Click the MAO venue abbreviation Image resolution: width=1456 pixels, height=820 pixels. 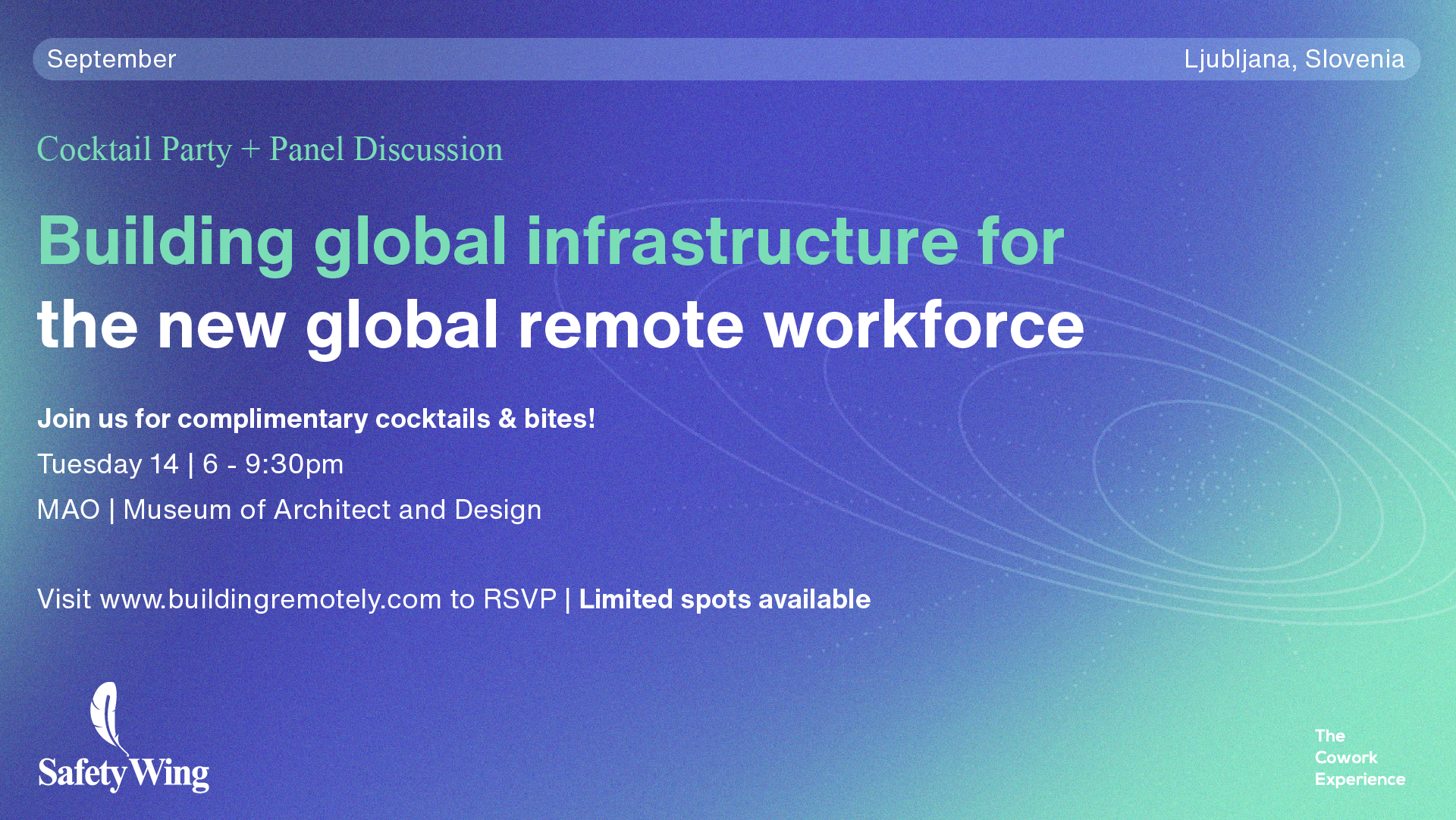tap(68, 510)
